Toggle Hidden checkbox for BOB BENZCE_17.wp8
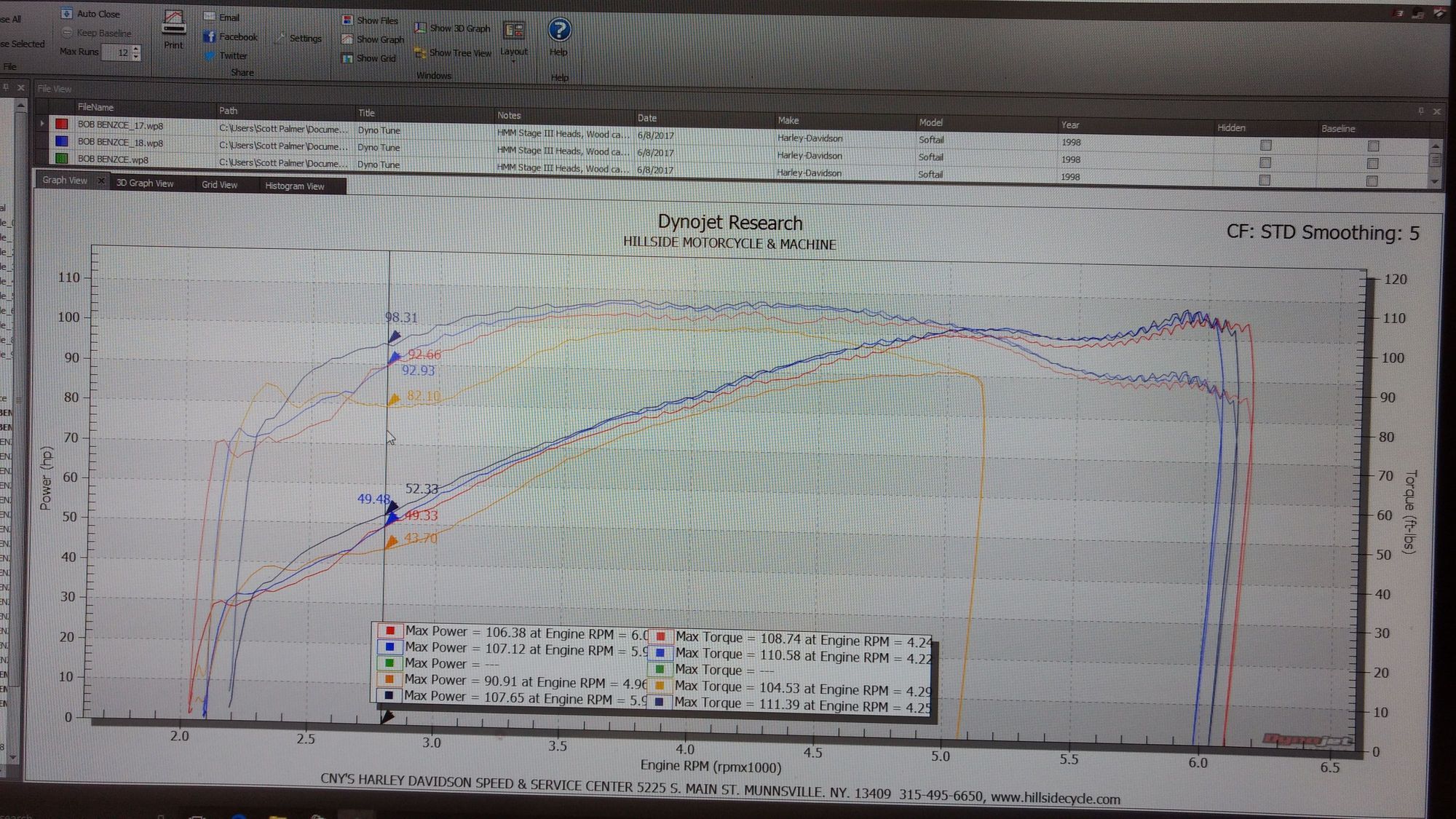The width and height of the screenshot is (1456, 819). click(x=1265, y=145)
